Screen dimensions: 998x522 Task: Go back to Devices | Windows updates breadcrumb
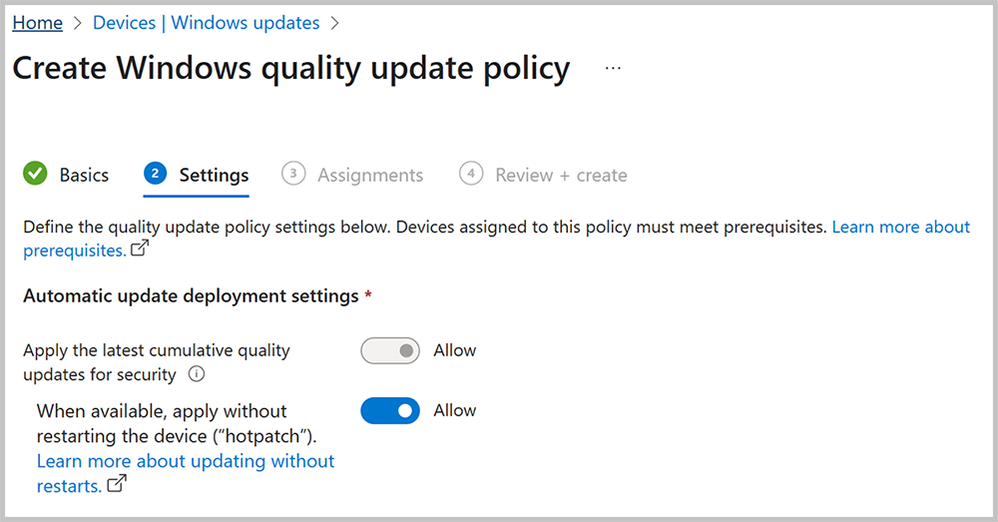pos(206,22)
